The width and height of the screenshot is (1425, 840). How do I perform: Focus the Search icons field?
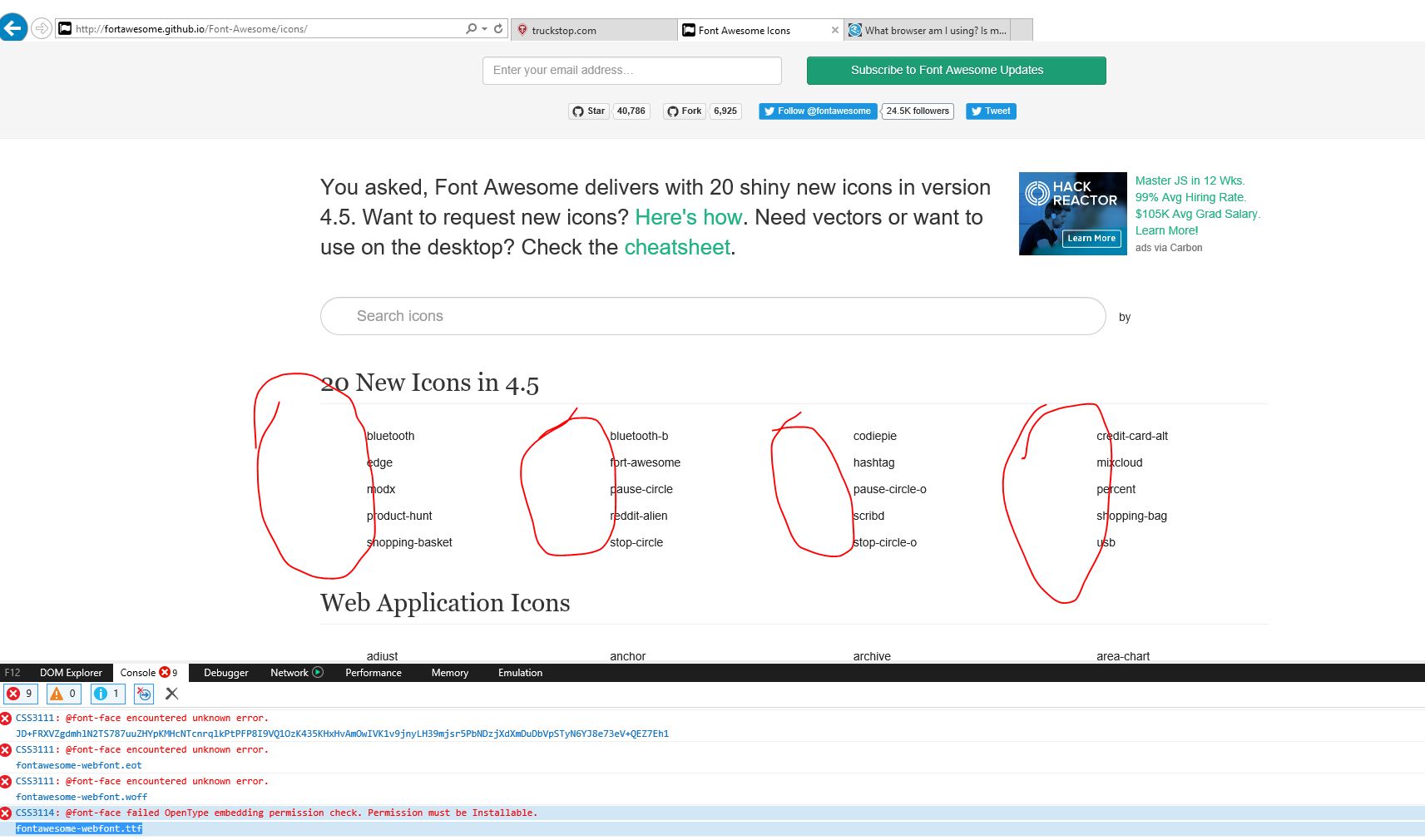713,316
